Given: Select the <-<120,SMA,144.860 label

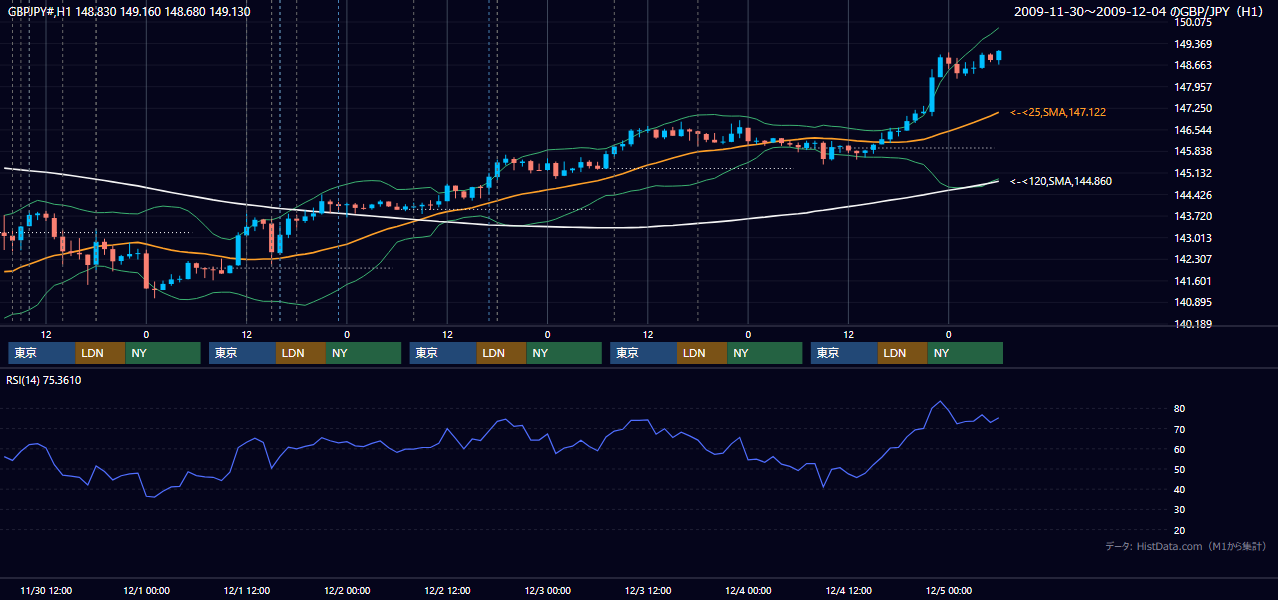Looking at the screenshot, I should pyautogui.click(x=1061, y=181).
